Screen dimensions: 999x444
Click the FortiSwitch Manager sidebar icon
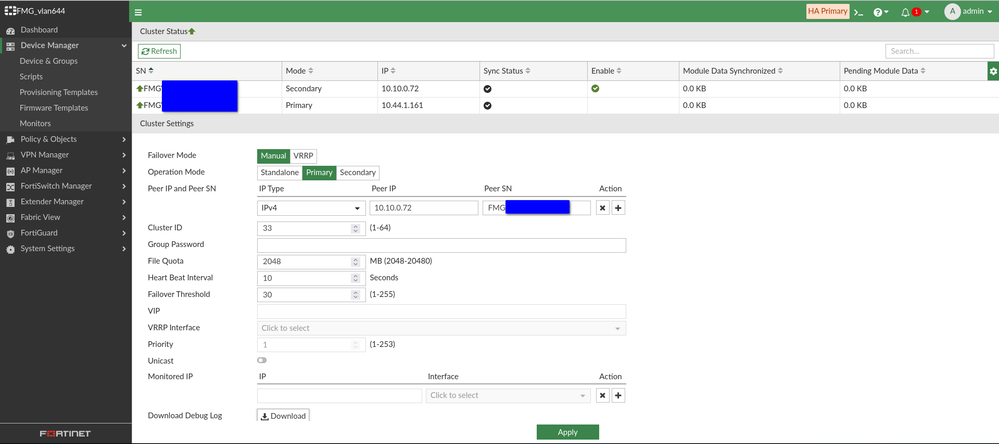[10, 186]
